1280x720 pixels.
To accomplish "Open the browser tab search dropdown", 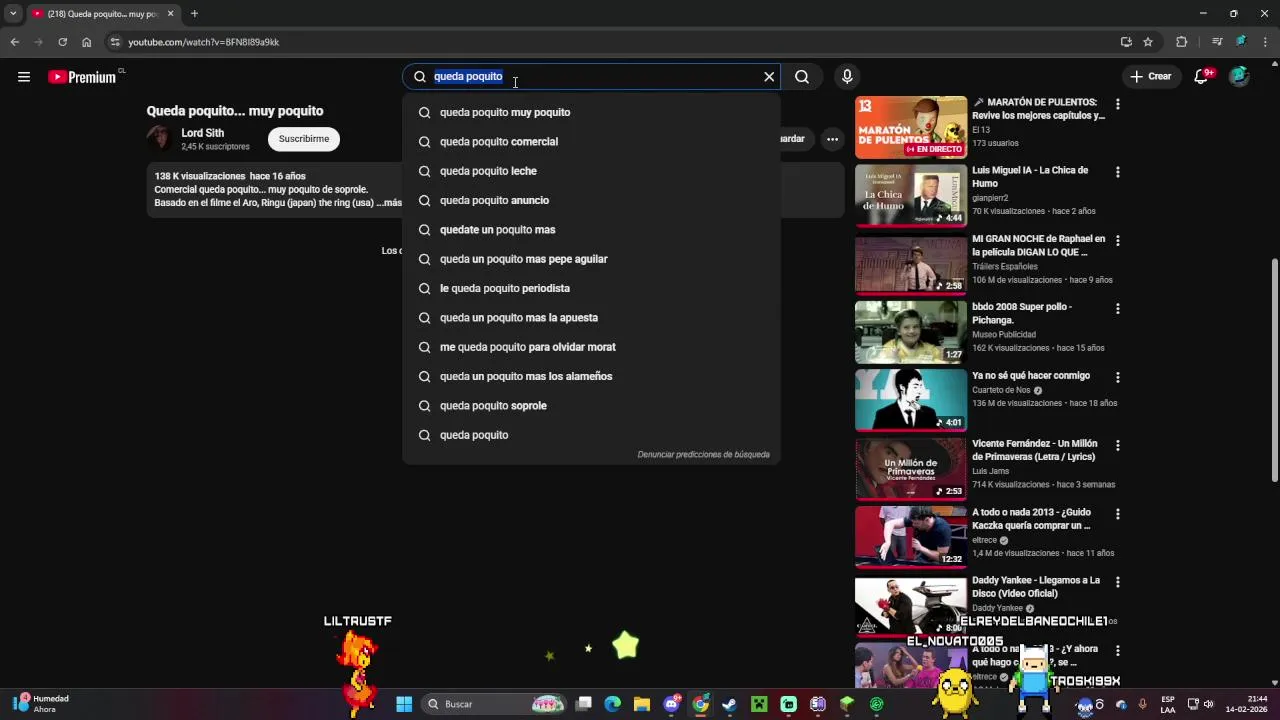I will coord(13,14).
